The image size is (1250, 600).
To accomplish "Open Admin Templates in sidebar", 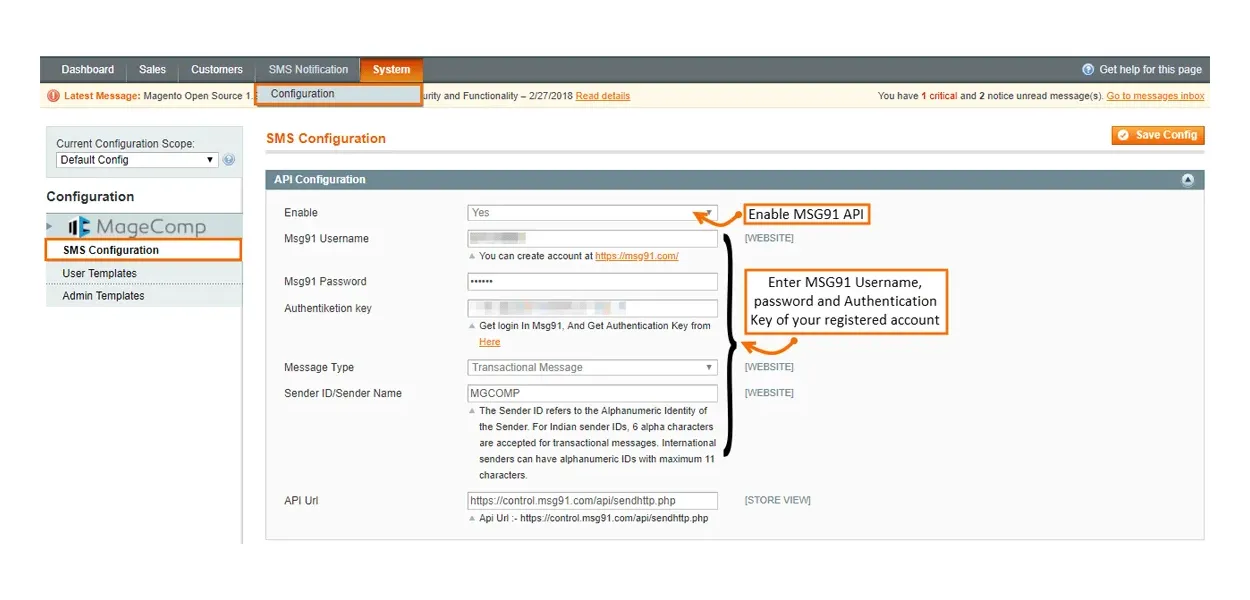I will 103,296.
